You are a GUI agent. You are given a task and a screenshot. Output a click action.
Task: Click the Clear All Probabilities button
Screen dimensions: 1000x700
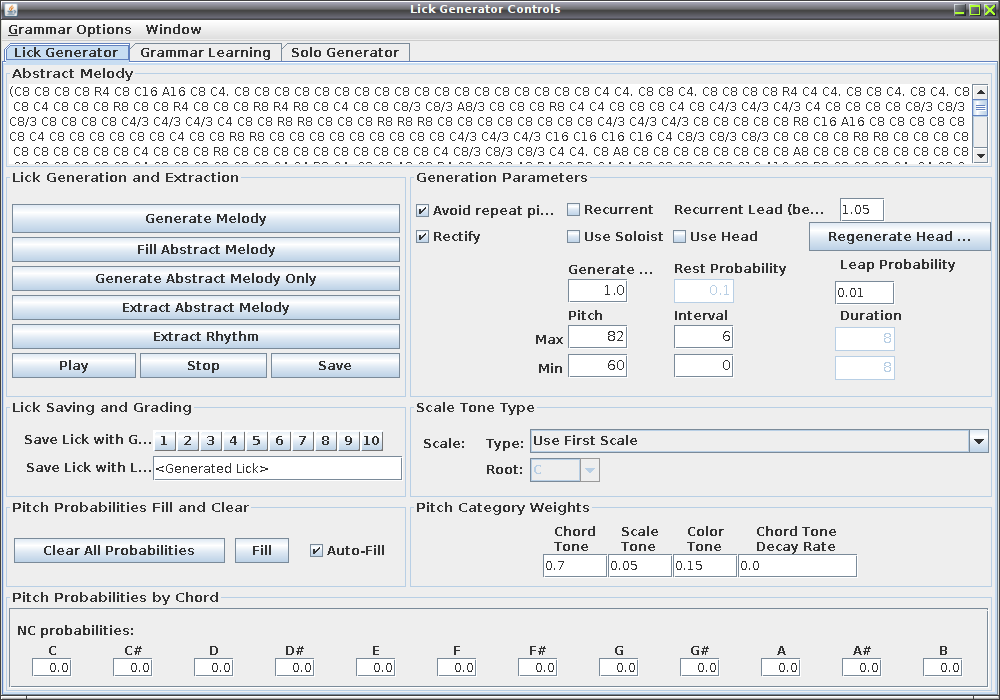coord(119,550)
